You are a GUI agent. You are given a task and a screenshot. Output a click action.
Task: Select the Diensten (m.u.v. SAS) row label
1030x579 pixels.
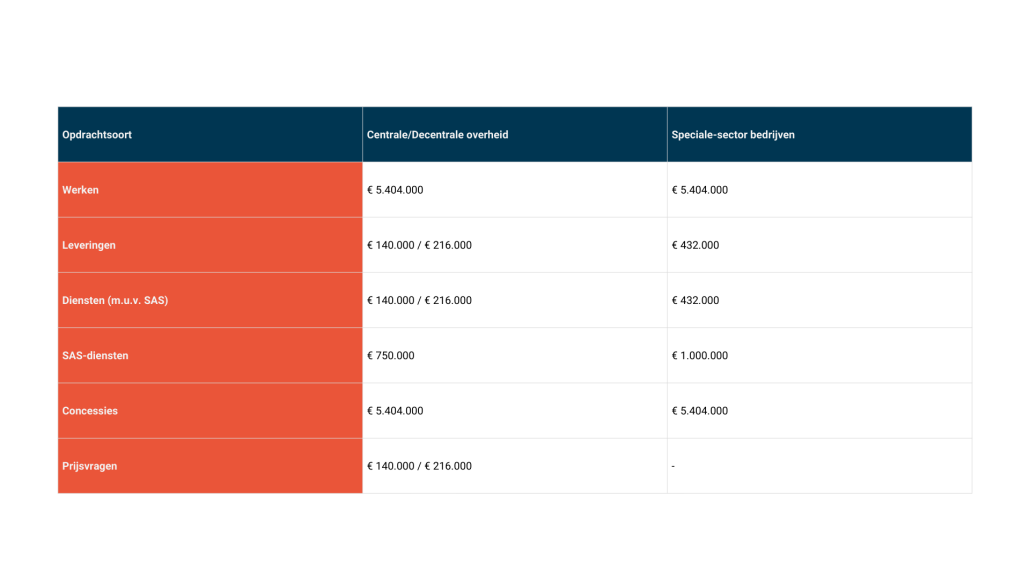(115, 300)
